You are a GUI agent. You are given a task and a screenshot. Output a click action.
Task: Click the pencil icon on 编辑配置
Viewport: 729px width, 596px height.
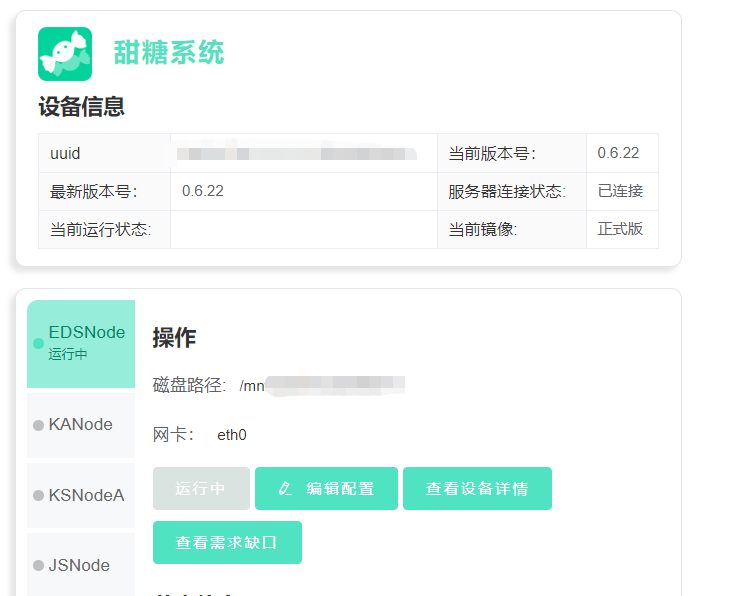click(x=286, y=489)
